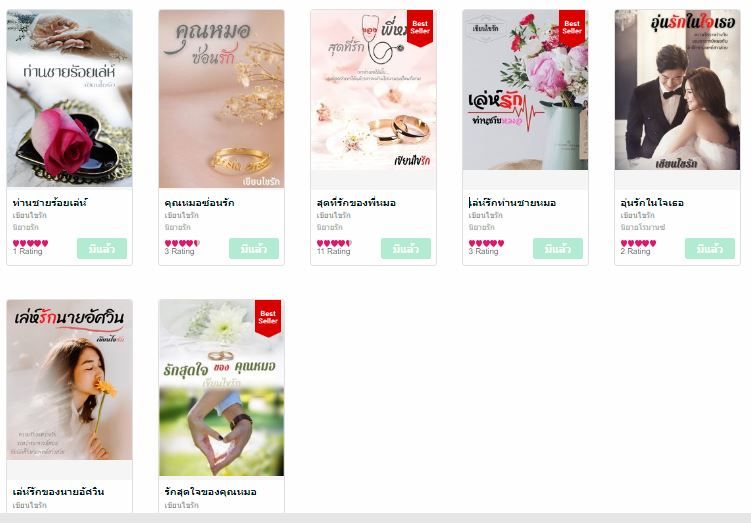Open the อุ่นรักในใจเธอ wedding couple cover

coord(677,90)
